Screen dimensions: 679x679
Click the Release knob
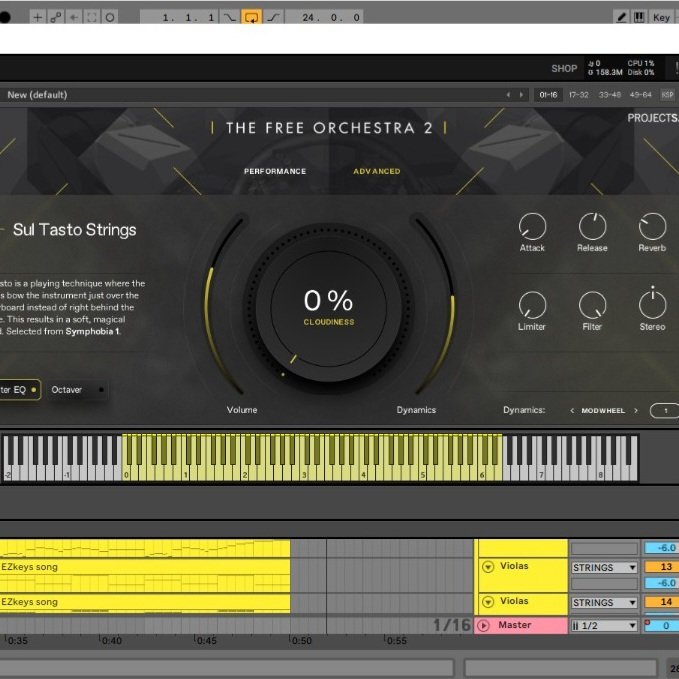coord(592,226)
